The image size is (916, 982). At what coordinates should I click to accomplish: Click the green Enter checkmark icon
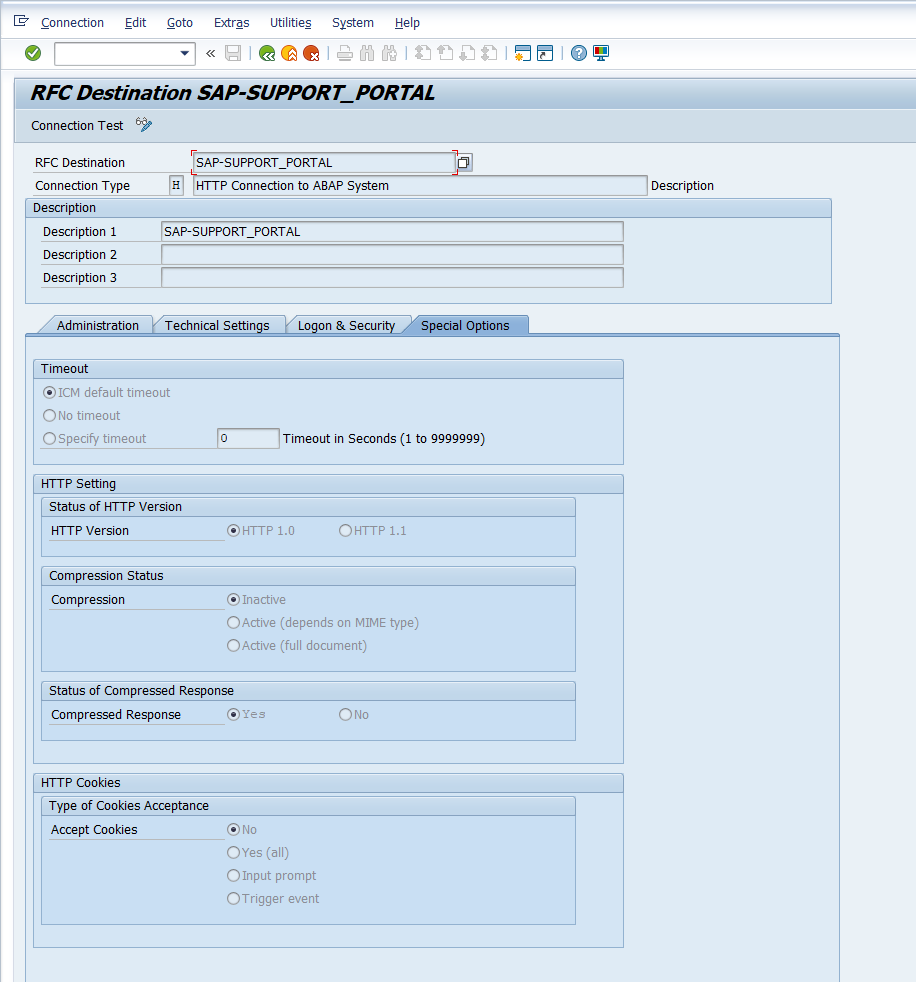[x=33, y=53]
